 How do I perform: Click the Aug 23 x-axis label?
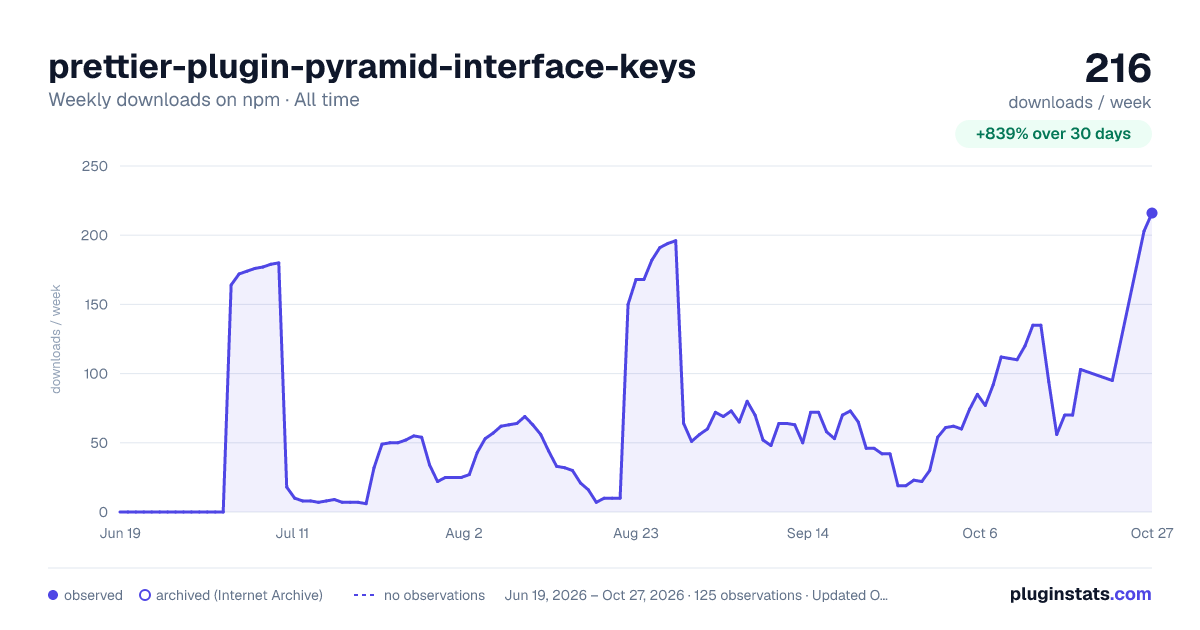click(636, 533)
